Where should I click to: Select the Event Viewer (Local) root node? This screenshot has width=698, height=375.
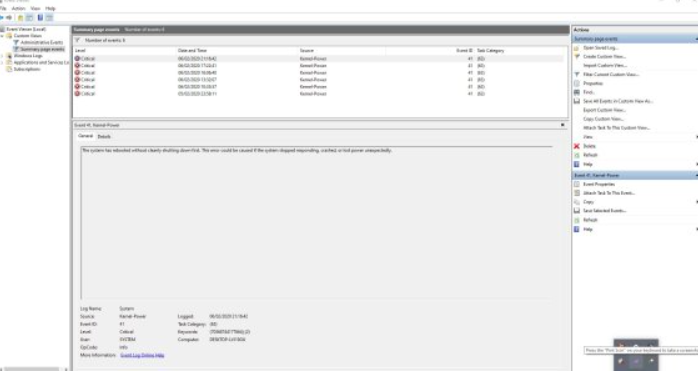pyautogui.click(x=26, y=29)
